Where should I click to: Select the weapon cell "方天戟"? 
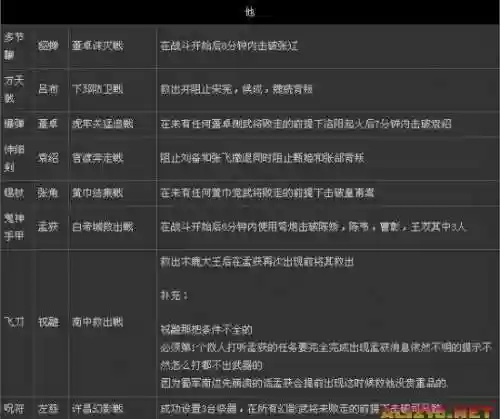pyautogui.click(x=14, y=89)
